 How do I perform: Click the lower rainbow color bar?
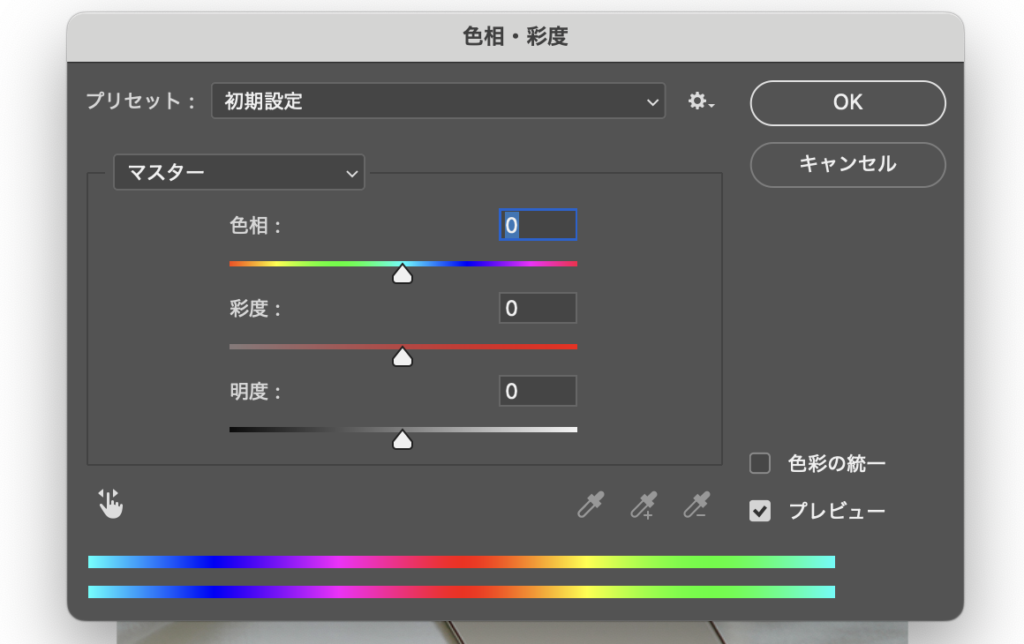[461, 592]
